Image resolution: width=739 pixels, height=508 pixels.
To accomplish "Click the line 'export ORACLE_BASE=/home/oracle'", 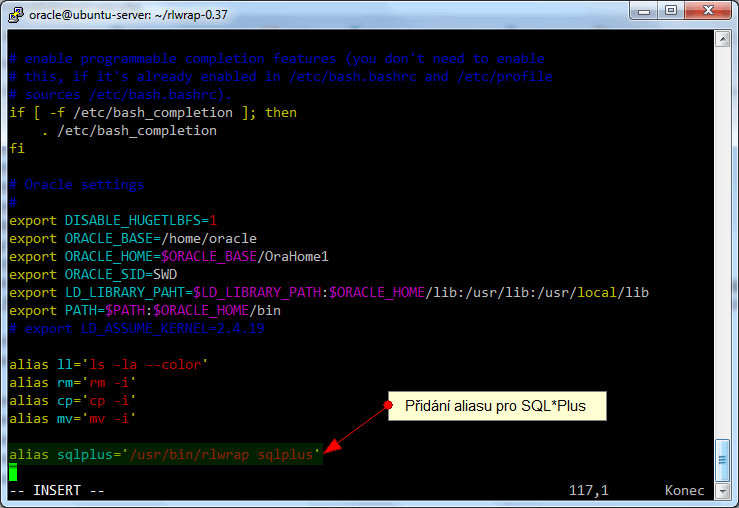I will pos(133,238).
